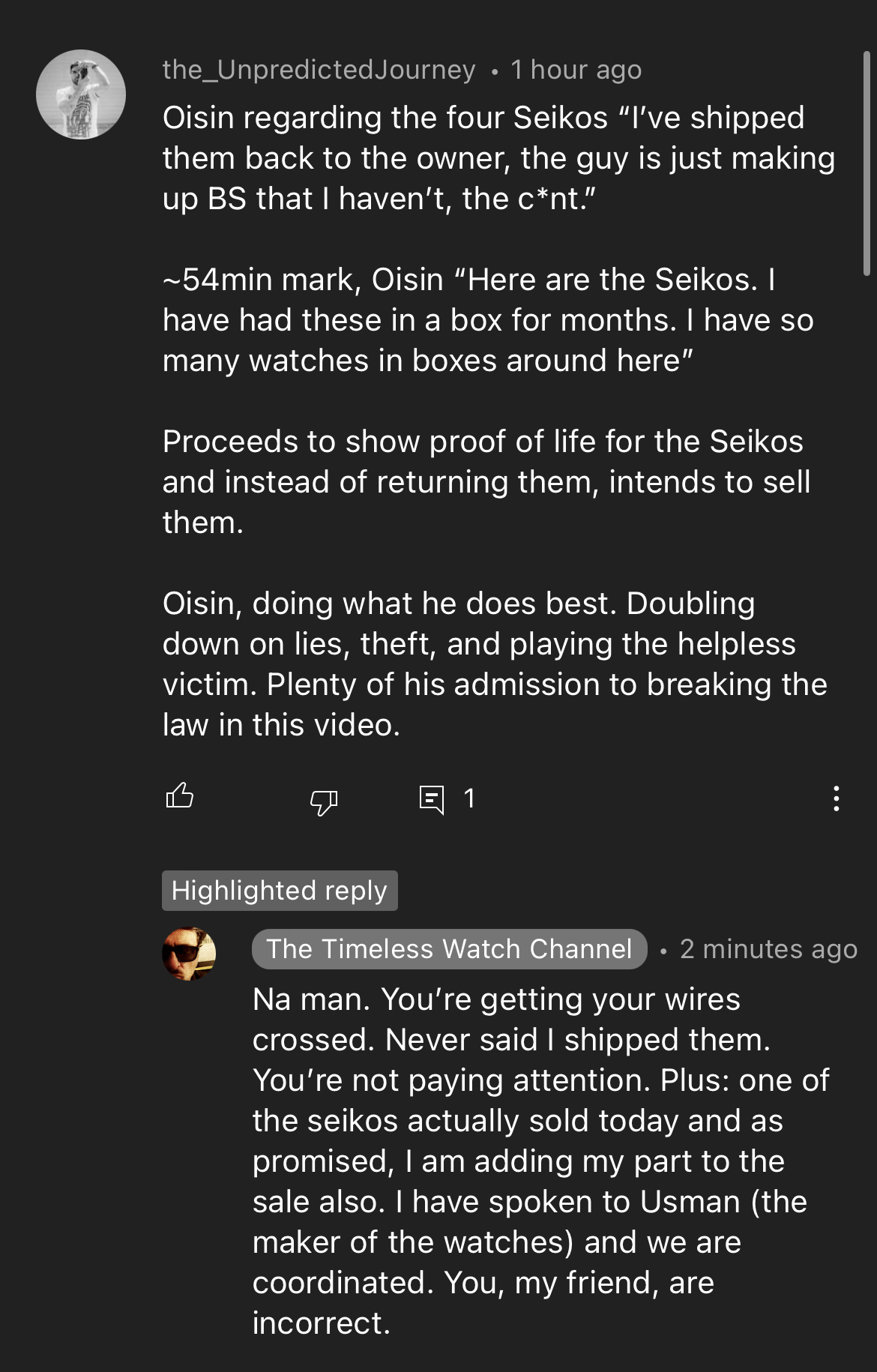This screenshot has height=1372, width=877.
Task: Tap the 'Highlighted reply' label
Action: 280,891
